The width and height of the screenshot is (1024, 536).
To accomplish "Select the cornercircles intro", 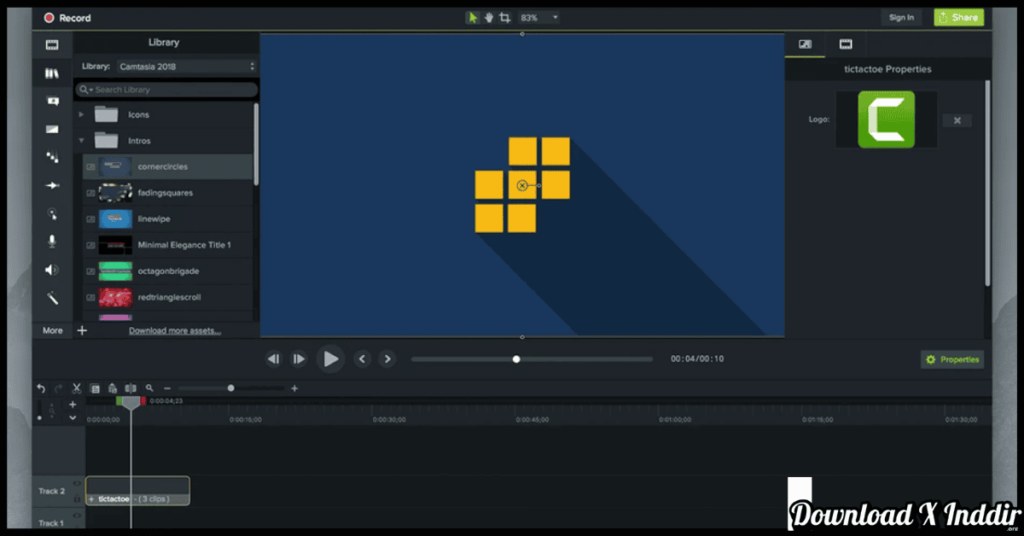I will point(168,166).
